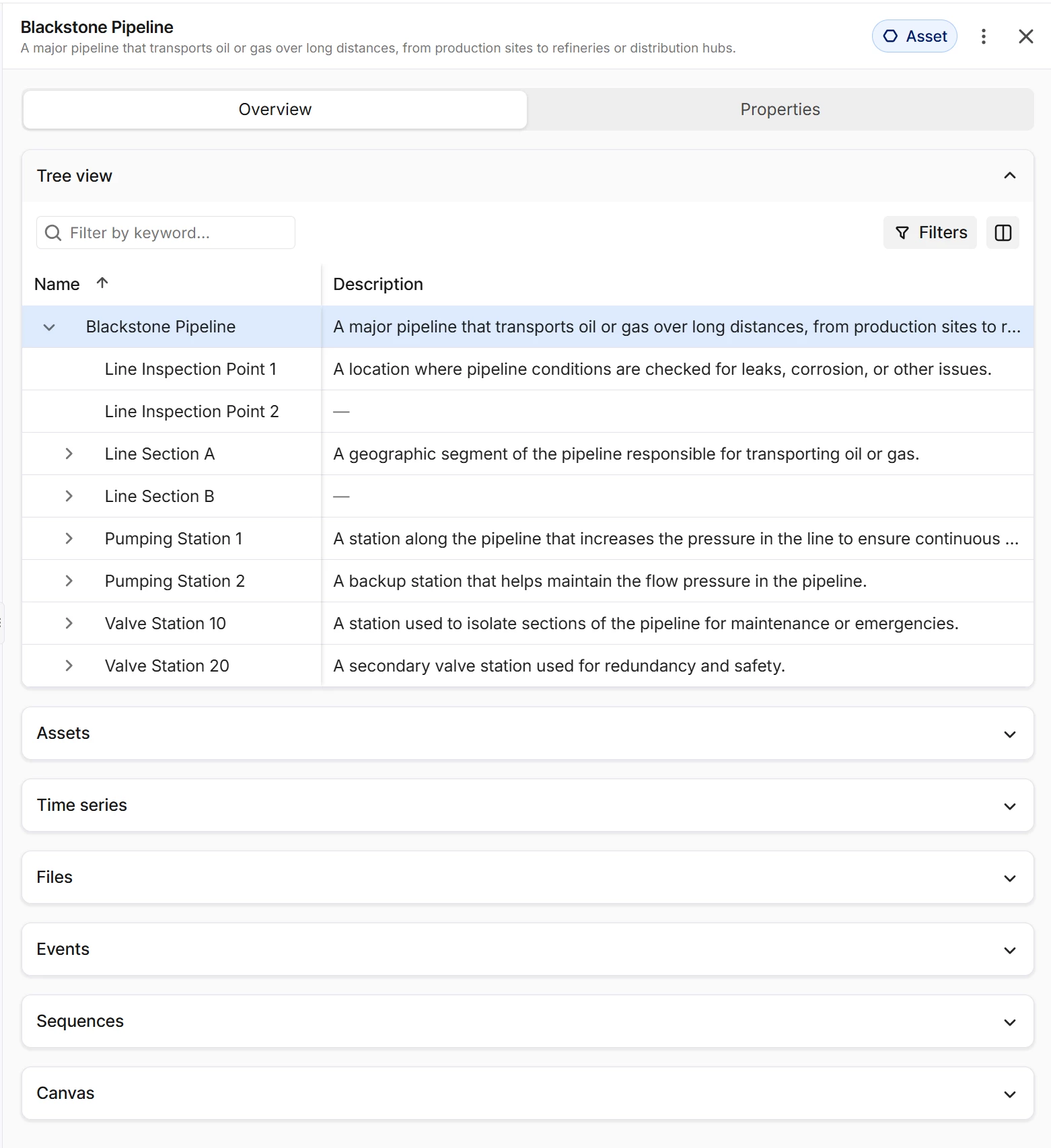The width and height of the screenshot is (1051, 1148).
Task: Click the search magnifier icon
Action: (x=52, y=233)
